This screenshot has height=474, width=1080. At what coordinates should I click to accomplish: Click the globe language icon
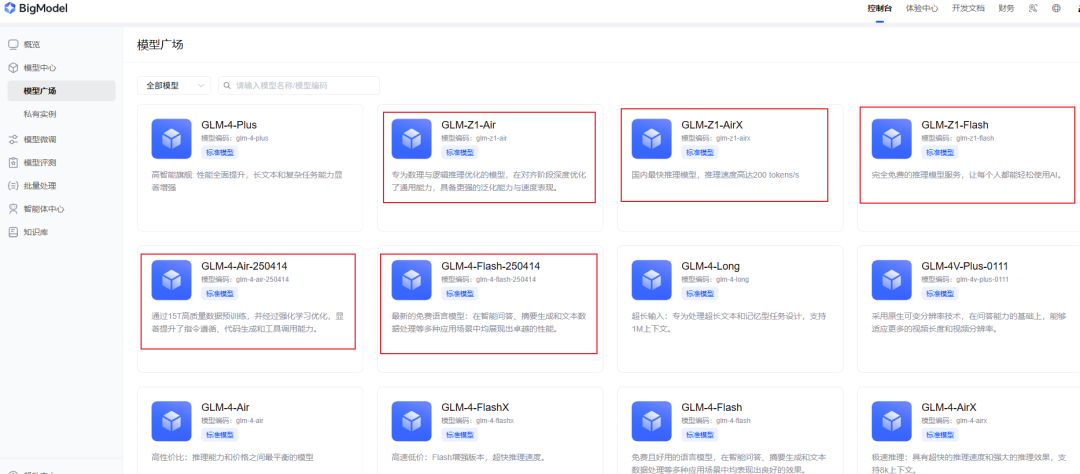click(1056, 8)
